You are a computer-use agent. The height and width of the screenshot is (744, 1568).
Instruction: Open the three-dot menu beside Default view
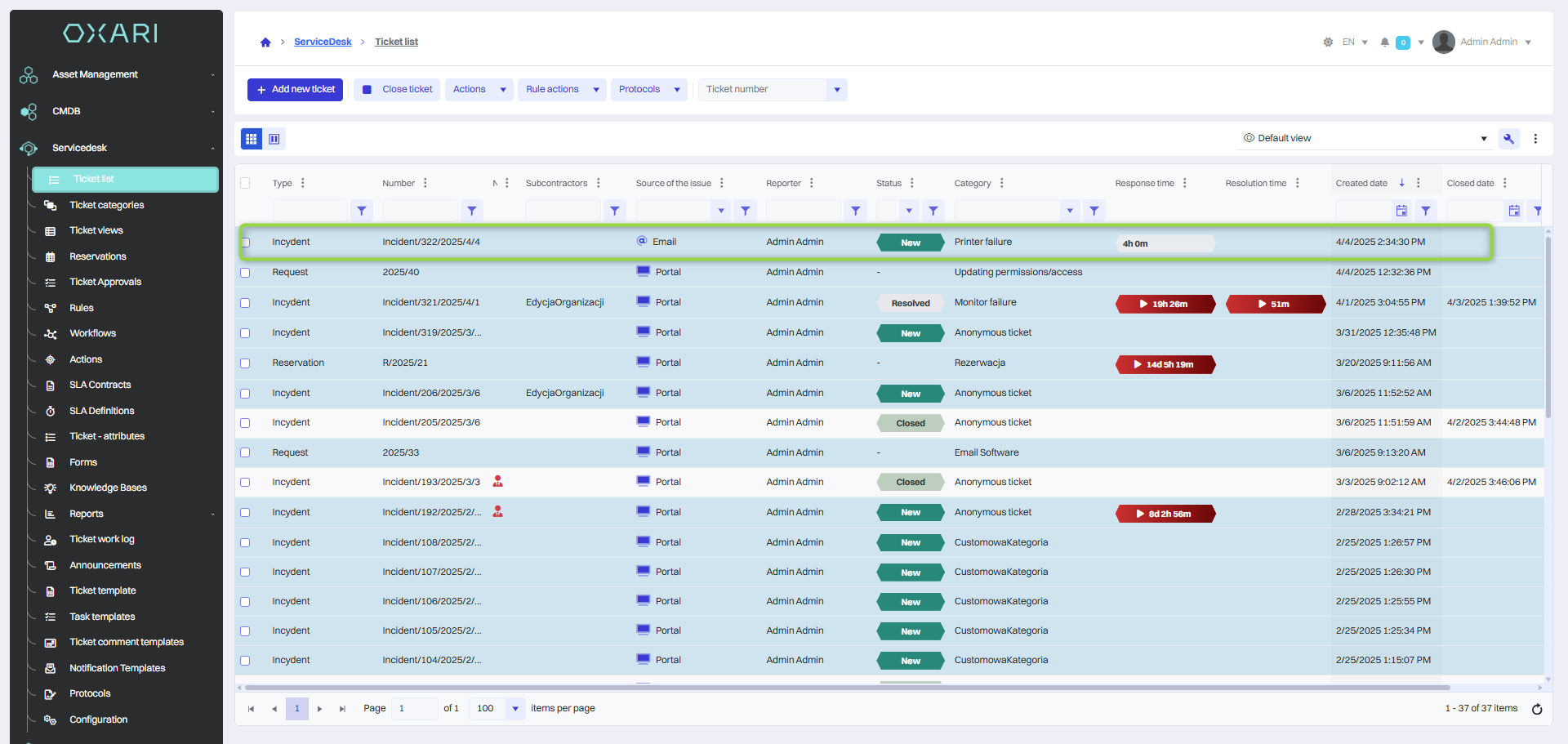(x=1535, y=139)
